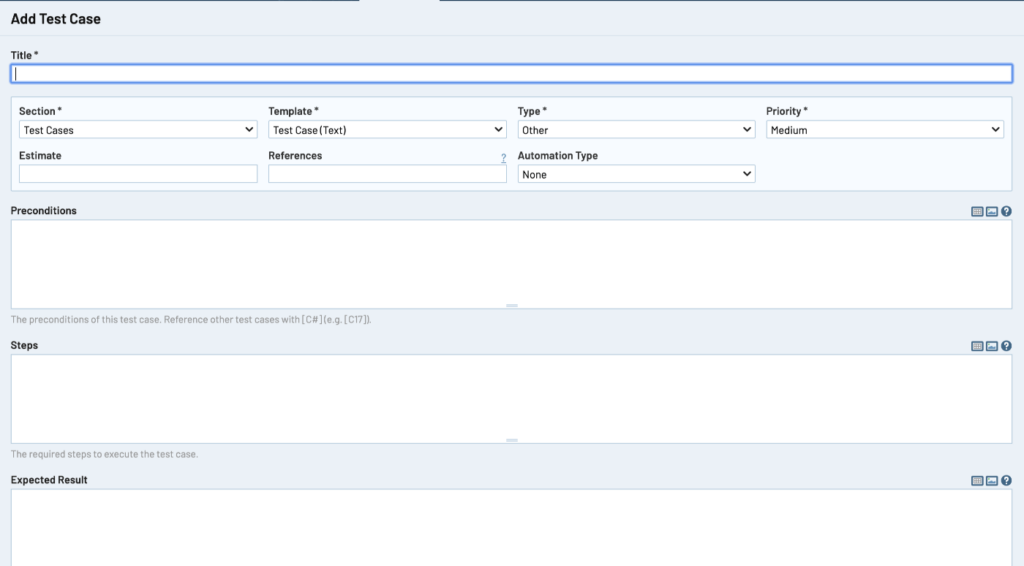The width and height of the screenshot is (1024, 566).
Task: Add an image to Expected Result via image icon
Action: [x=992, y=480]
